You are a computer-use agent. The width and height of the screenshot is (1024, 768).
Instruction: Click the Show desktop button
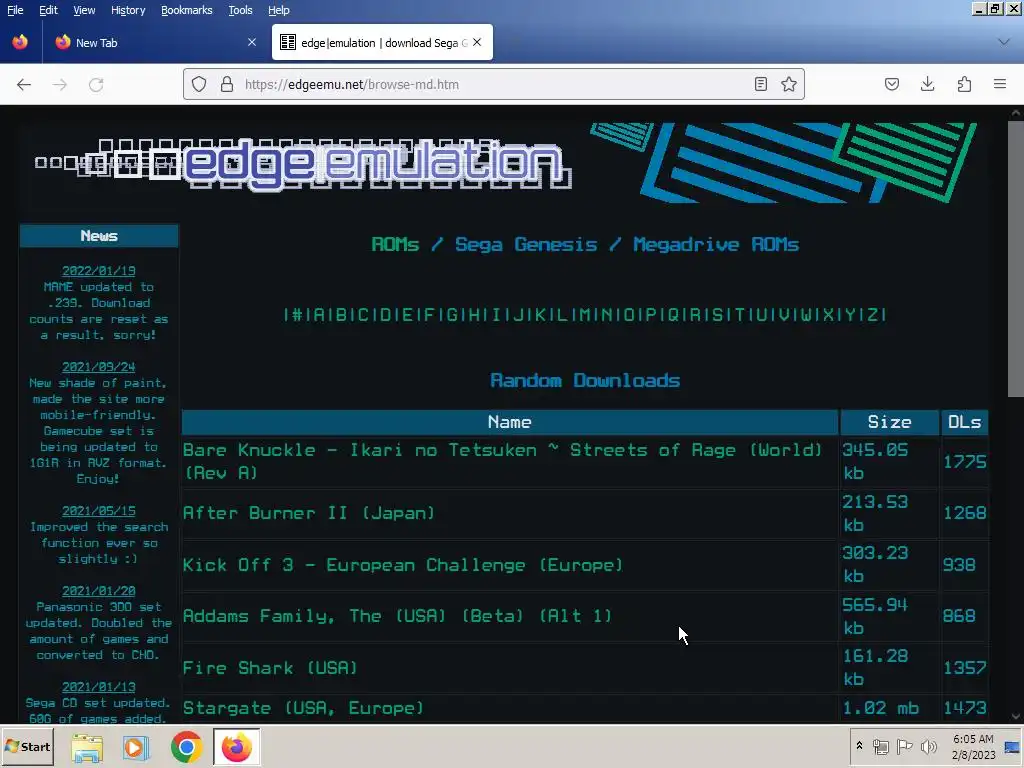(1013, 746)
